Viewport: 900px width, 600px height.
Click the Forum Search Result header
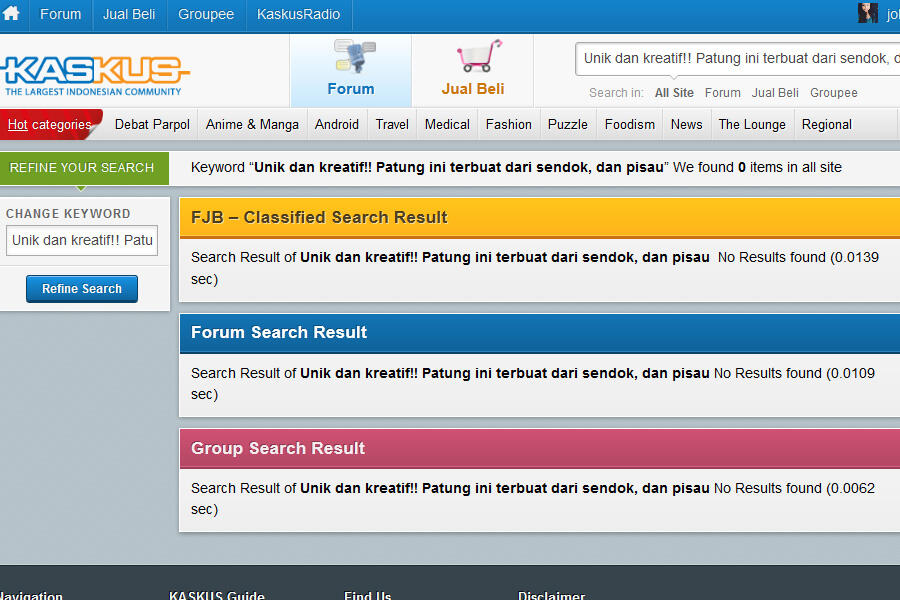coord(540,333)
